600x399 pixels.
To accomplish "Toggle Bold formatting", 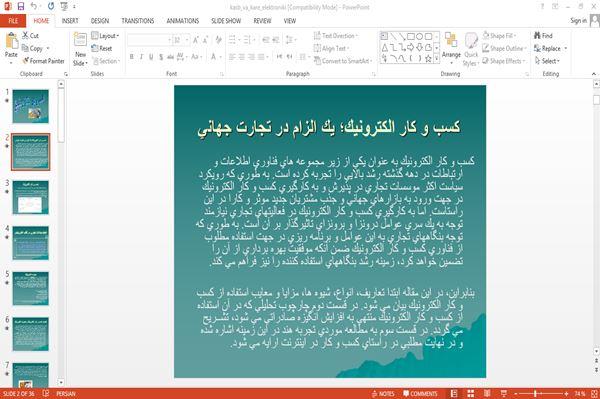I will pyautogui.click(x=132, y=57).
